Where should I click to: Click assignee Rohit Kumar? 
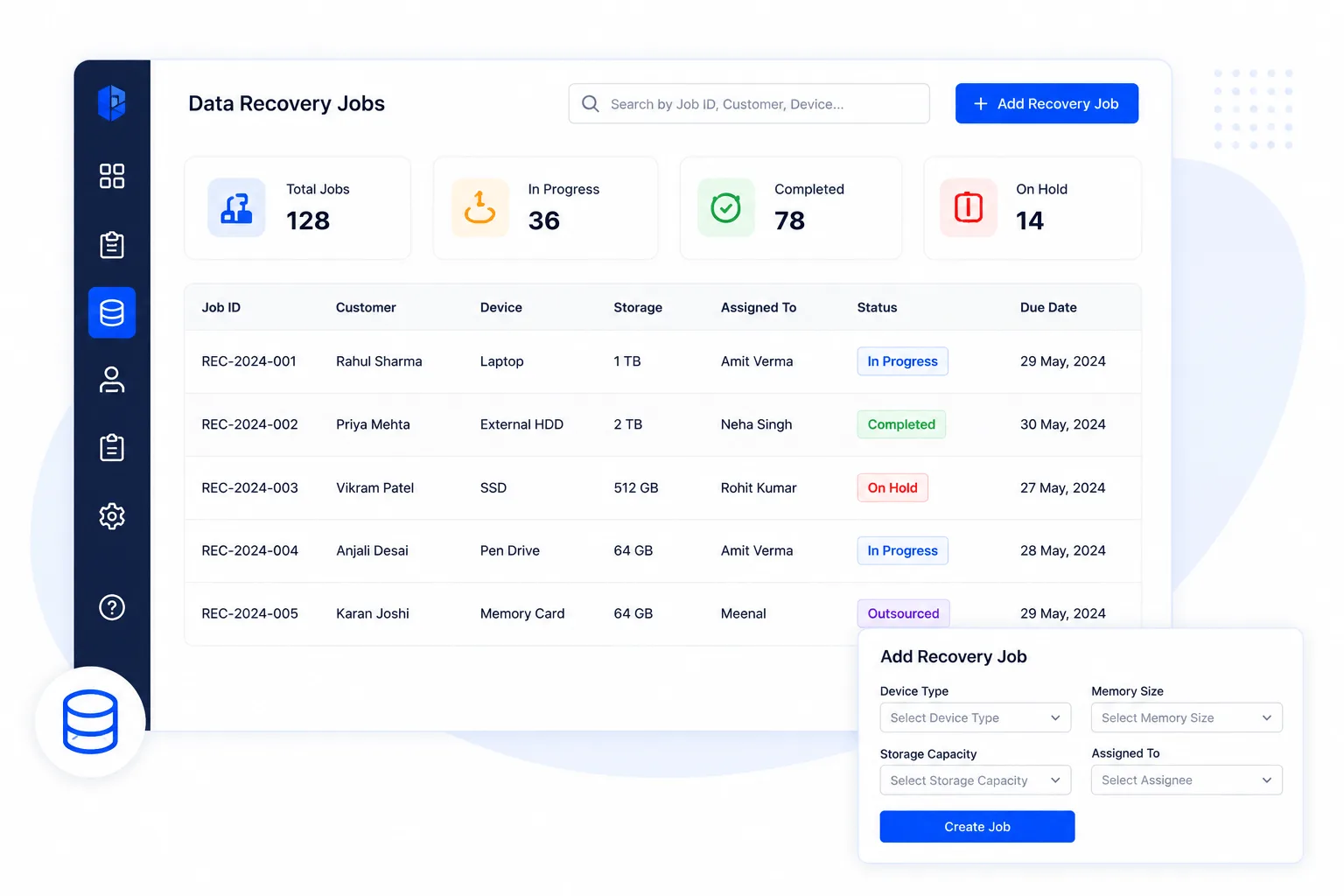[759, 487]
